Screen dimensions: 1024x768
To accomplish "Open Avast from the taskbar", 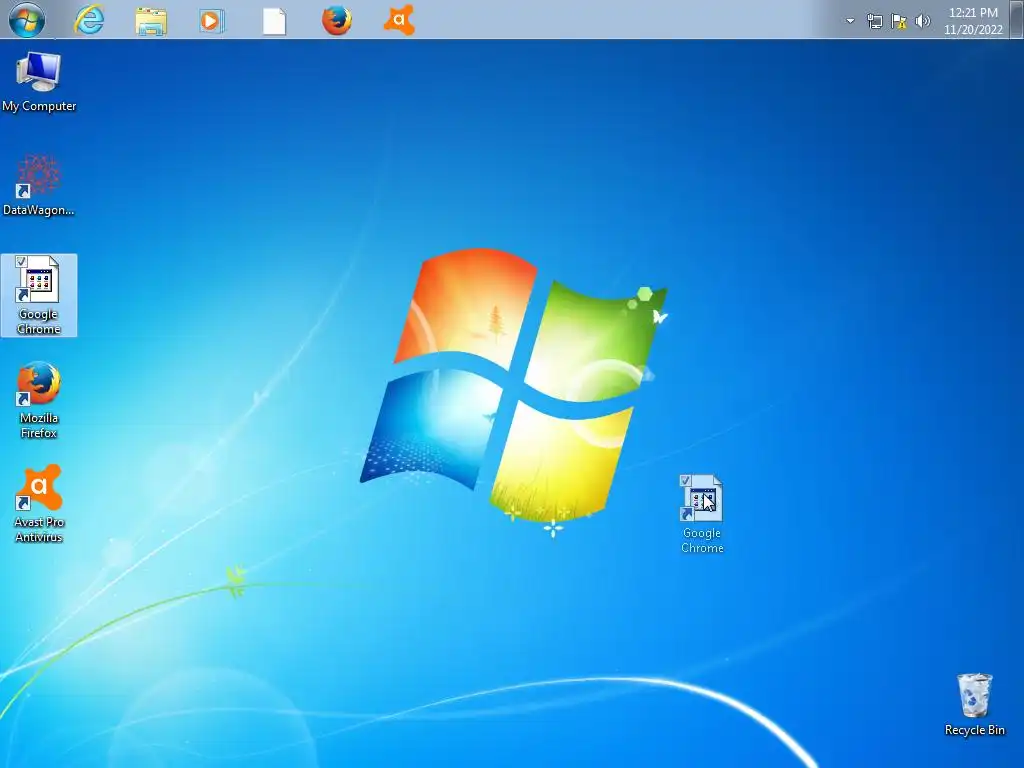I will pos(399,20).
